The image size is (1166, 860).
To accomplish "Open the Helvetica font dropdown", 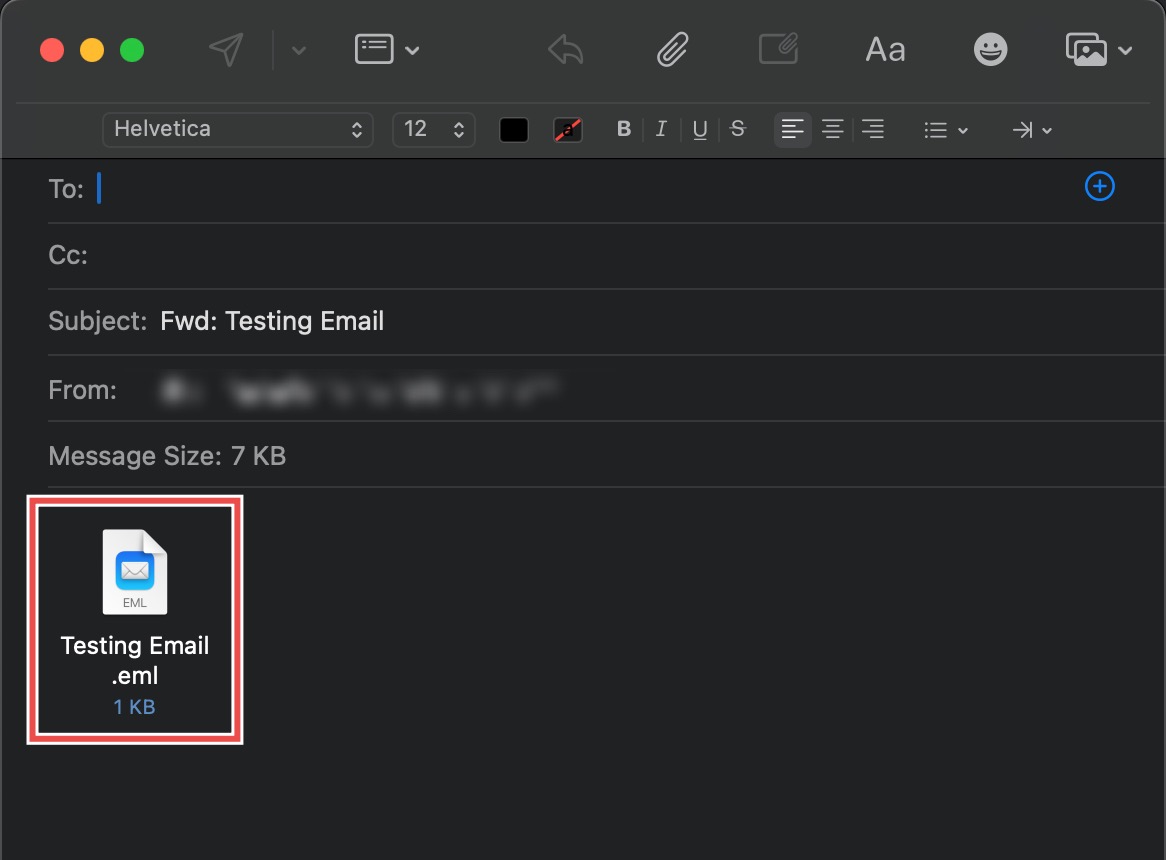I will (237, 129).
